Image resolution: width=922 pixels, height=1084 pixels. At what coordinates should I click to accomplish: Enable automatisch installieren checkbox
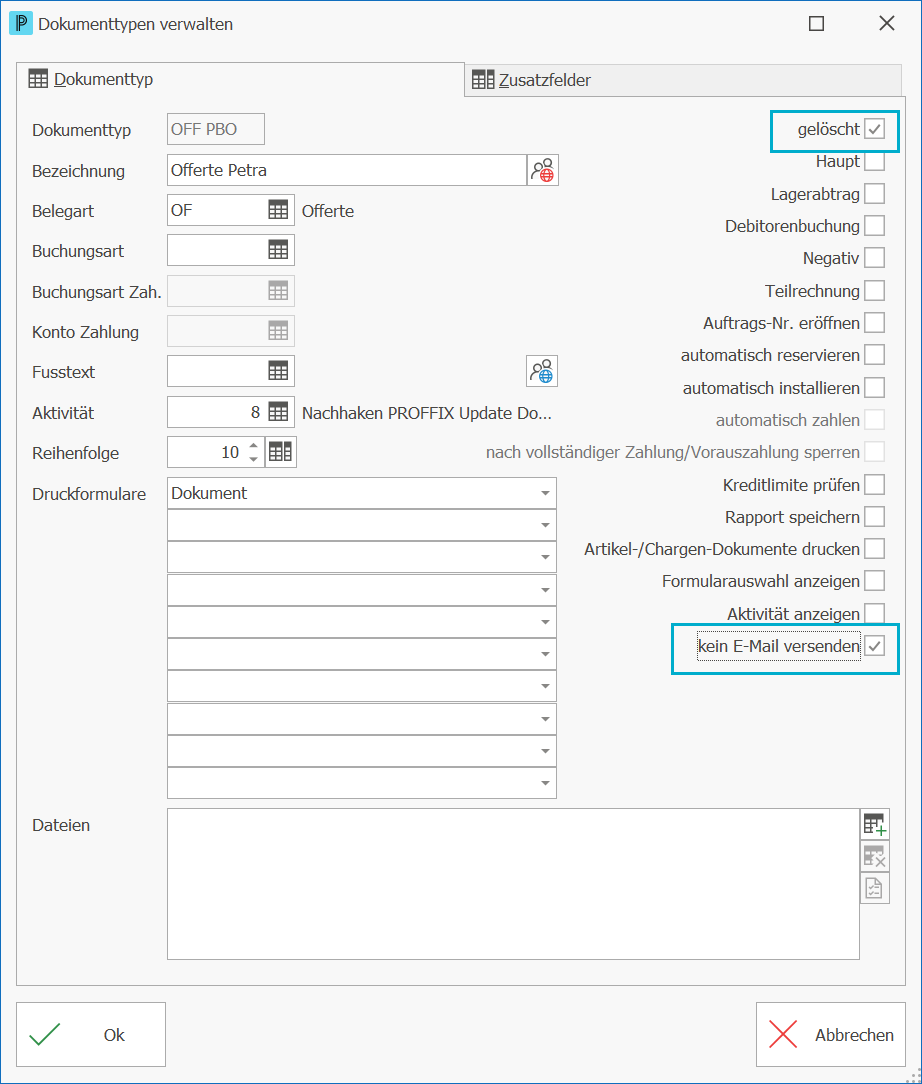click(874, 387)
